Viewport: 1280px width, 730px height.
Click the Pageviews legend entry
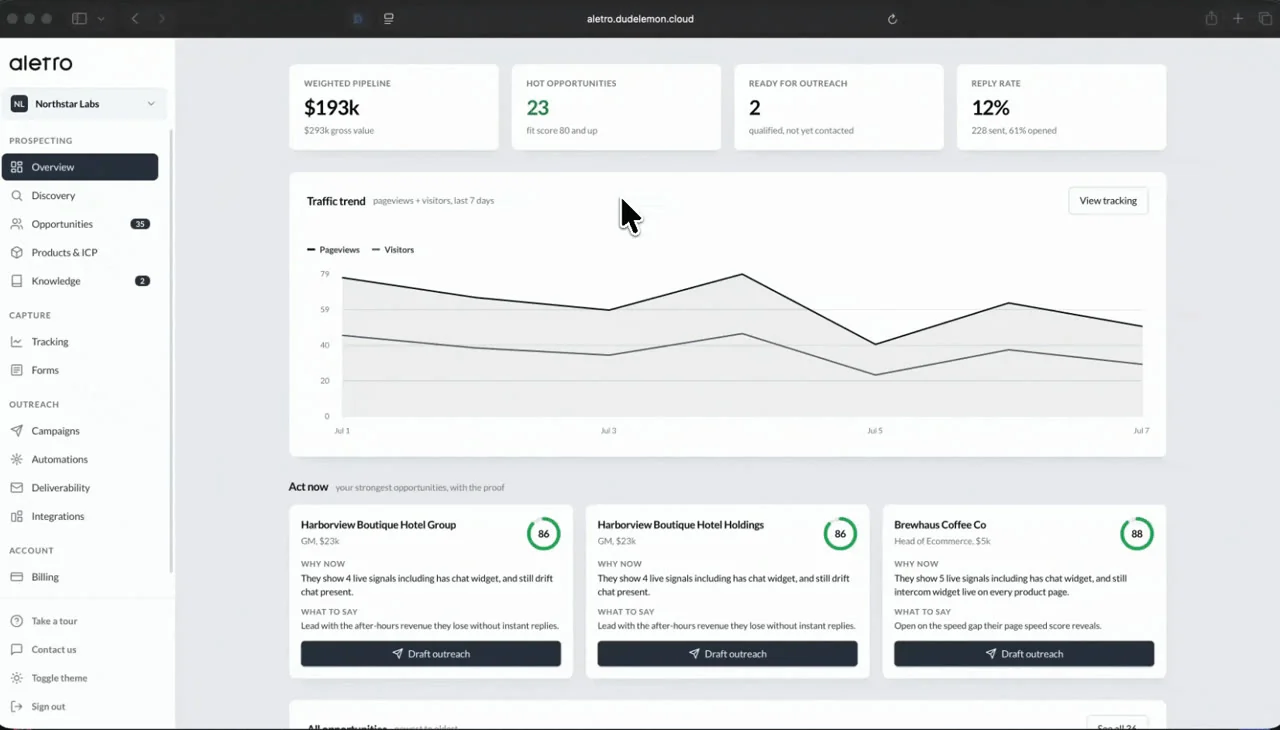click(333, 250)
